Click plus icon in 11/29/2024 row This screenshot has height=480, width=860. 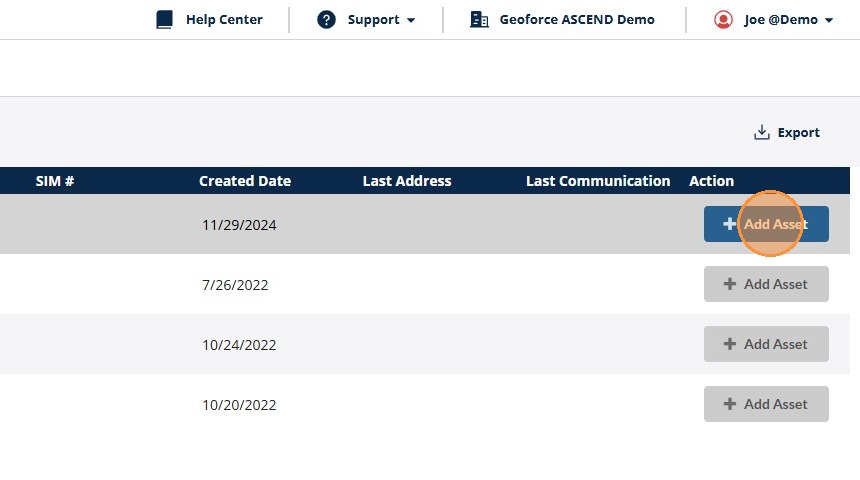(729, 224)
